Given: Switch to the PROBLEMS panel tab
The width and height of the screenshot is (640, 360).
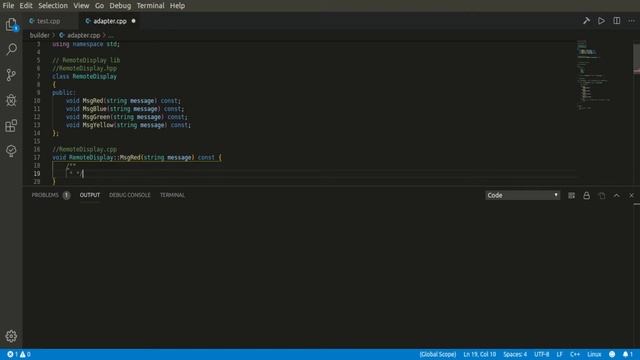Looking at the screenshot, I should pyautogui.click(x=51, y=195).
